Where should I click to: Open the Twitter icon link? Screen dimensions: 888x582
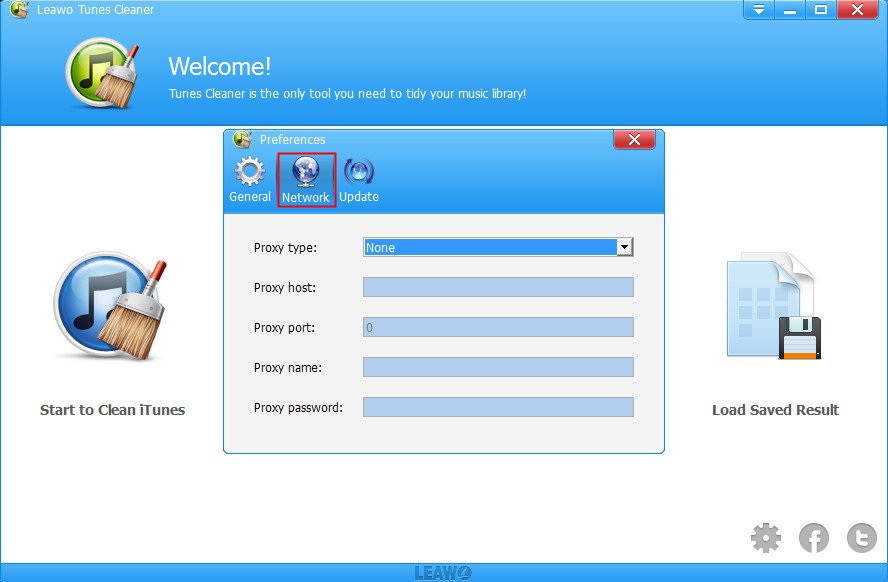(861, 538)
